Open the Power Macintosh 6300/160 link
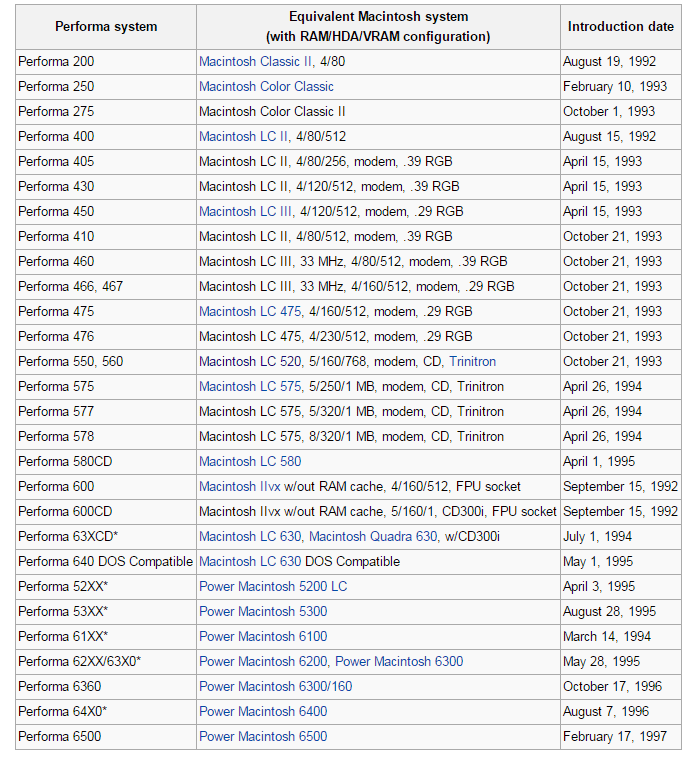 click(276, 687)
